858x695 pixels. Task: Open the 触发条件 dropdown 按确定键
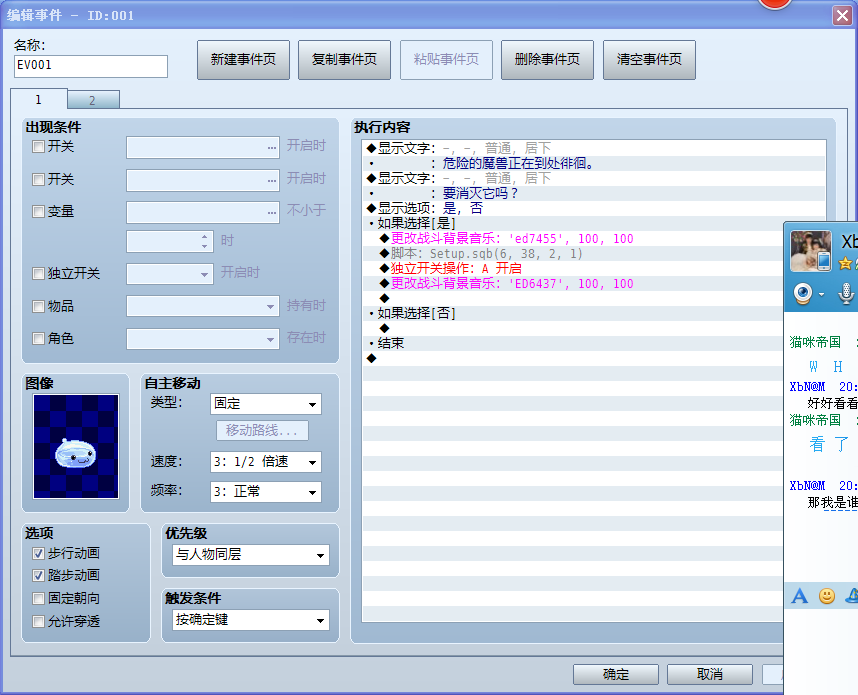[251, 620]
